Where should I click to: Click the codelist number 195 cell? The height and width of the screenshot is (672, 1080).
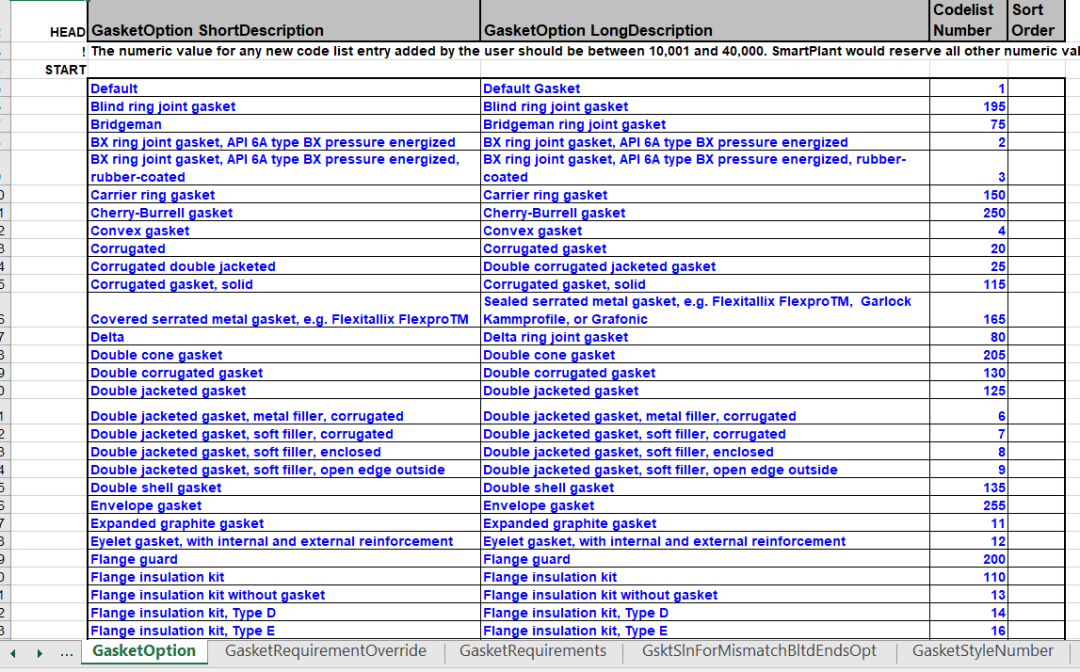point(968,106)
